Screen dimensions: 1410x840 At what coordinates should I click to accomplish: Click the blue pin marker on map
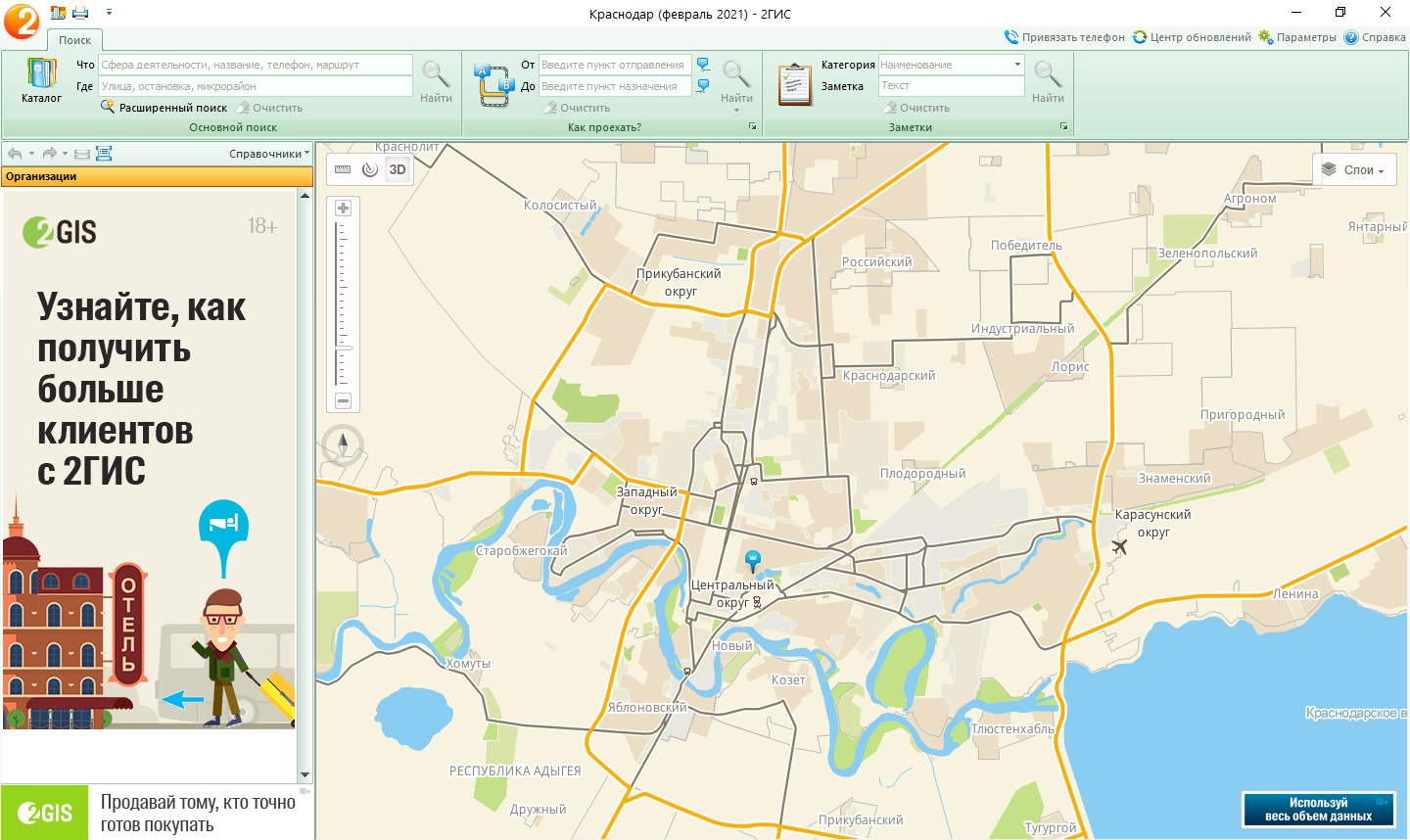752,560
